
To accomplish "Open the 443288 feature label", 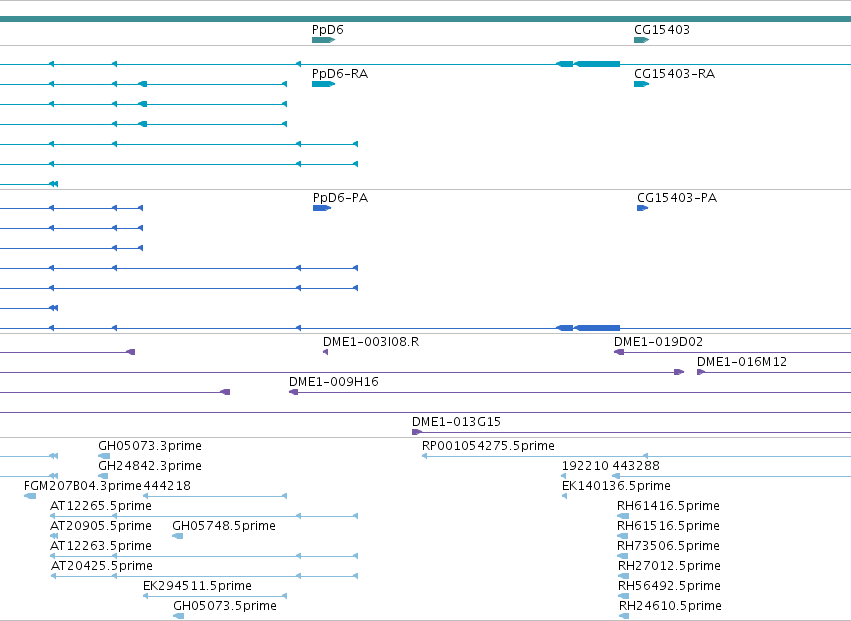I will tap(636, 466).
